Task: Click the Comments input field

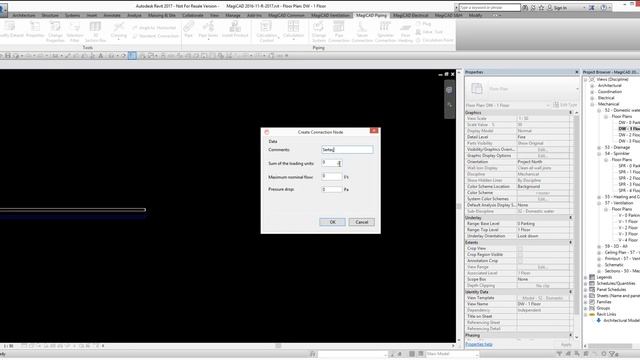Action: (347, 150)
